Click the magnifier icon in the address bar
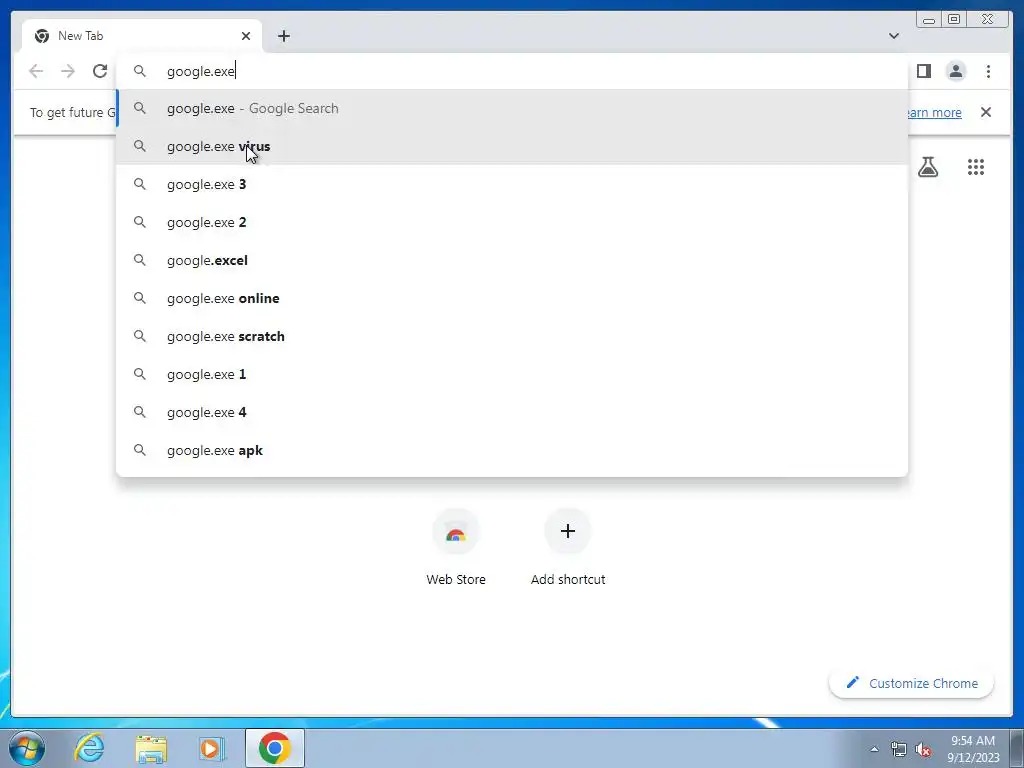Viewport: 1024px width, 768px height. point(140,71)
